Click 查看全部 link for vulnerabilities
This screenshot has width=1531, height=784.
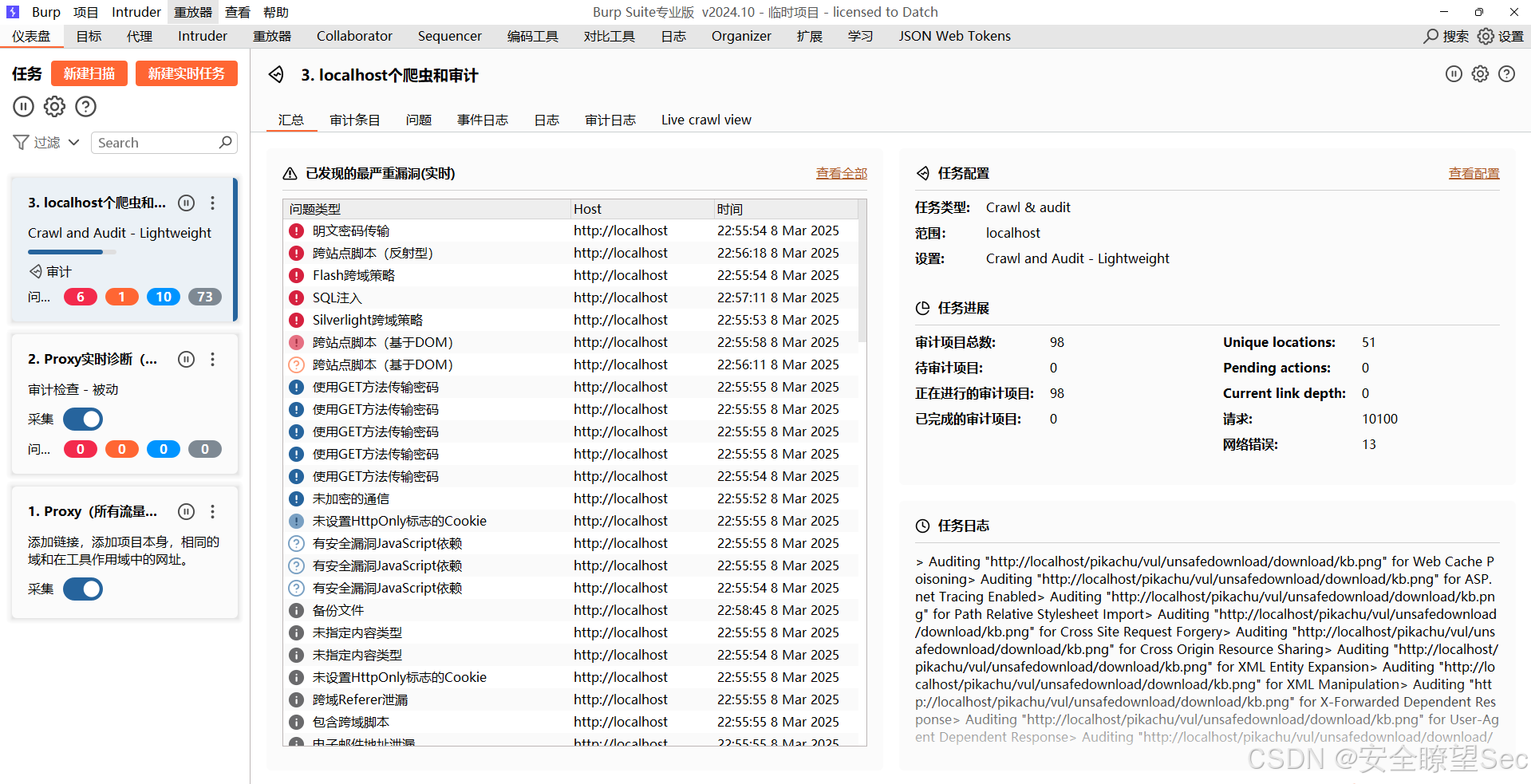point(842,173)
